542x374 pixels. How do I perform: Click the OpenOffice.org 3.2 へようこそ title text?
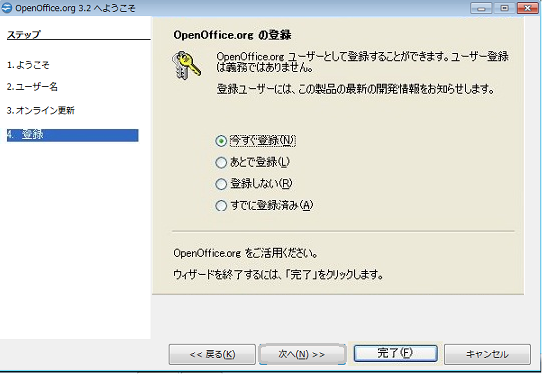(x=75, y=8)
